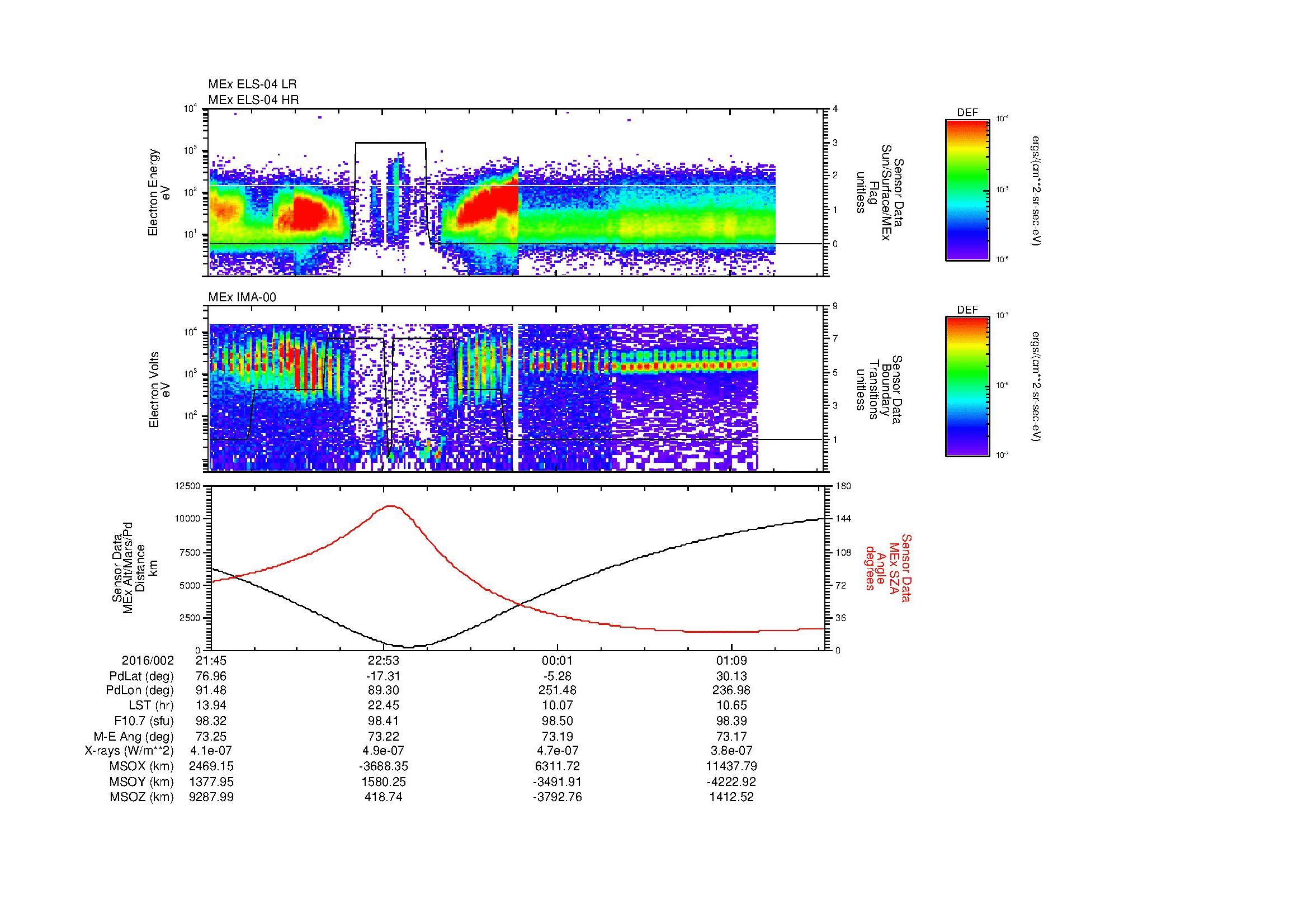Screen dimensions: 1308x924
Task: Click the 'M-E Ang (deg)' row label
Action: point(133,737)
